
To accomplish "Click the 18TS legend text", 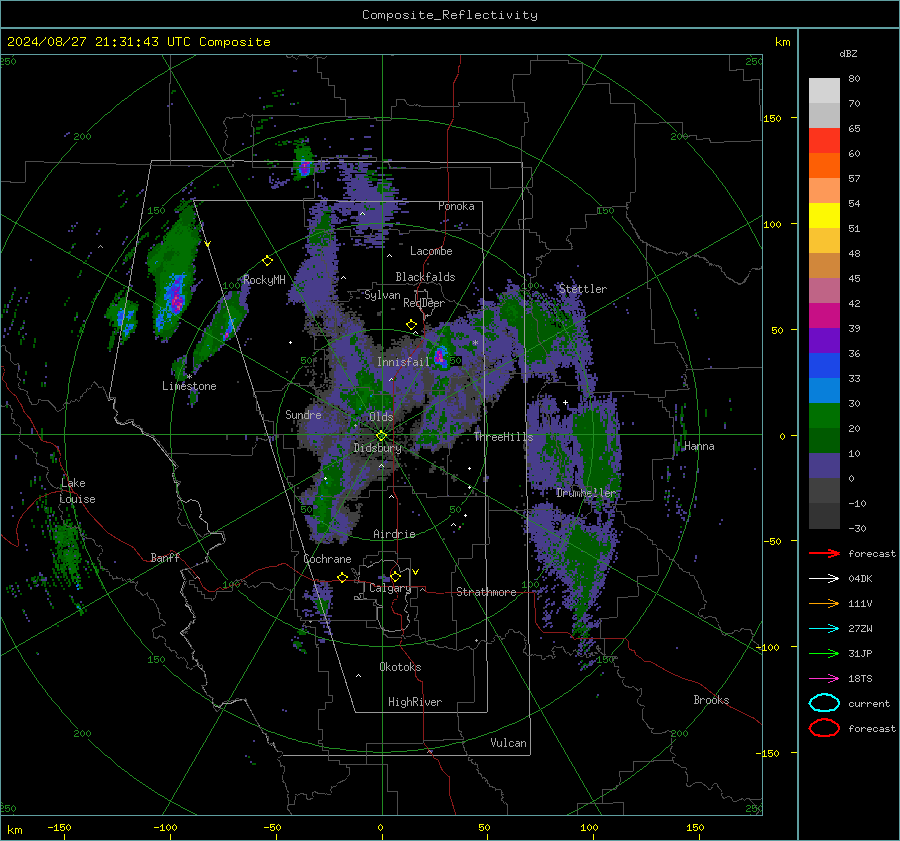I will click(860, 679).
